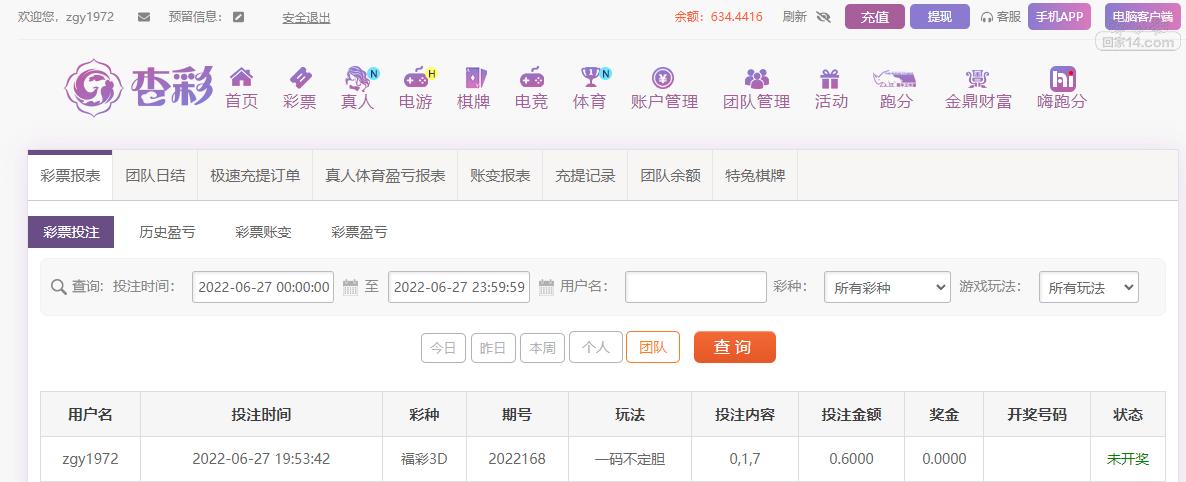
Task: Click the 充值 recharge button
Action: tap(874, 17)
